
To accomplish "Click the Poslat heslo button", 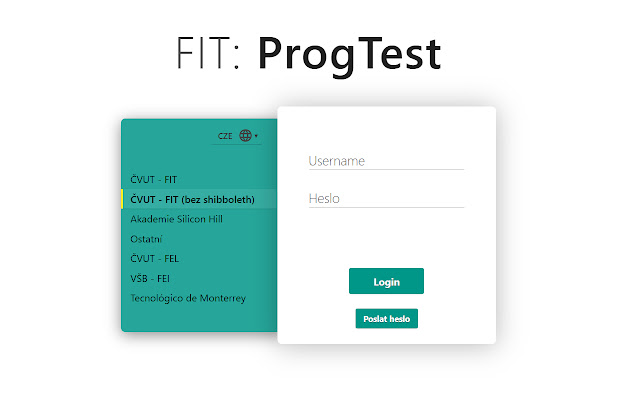I will pos(386,319).
